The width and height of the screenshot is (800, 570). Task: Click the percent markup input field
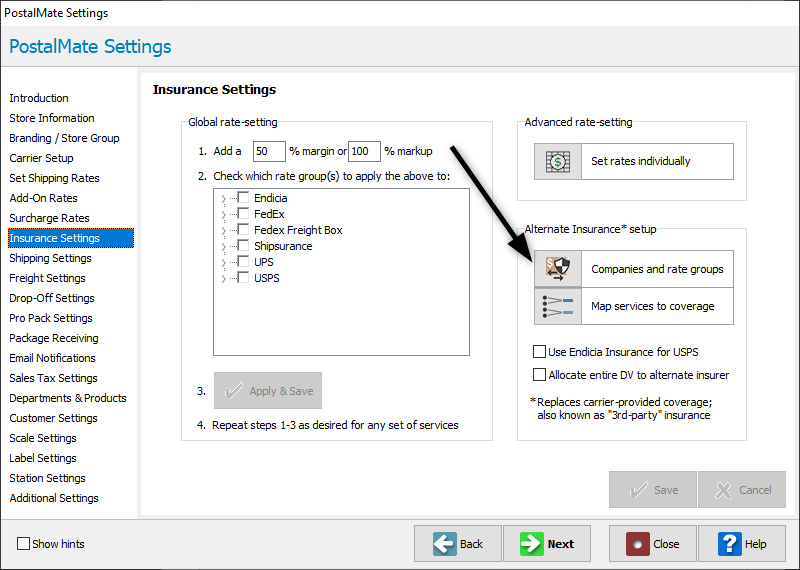(364, 151)
